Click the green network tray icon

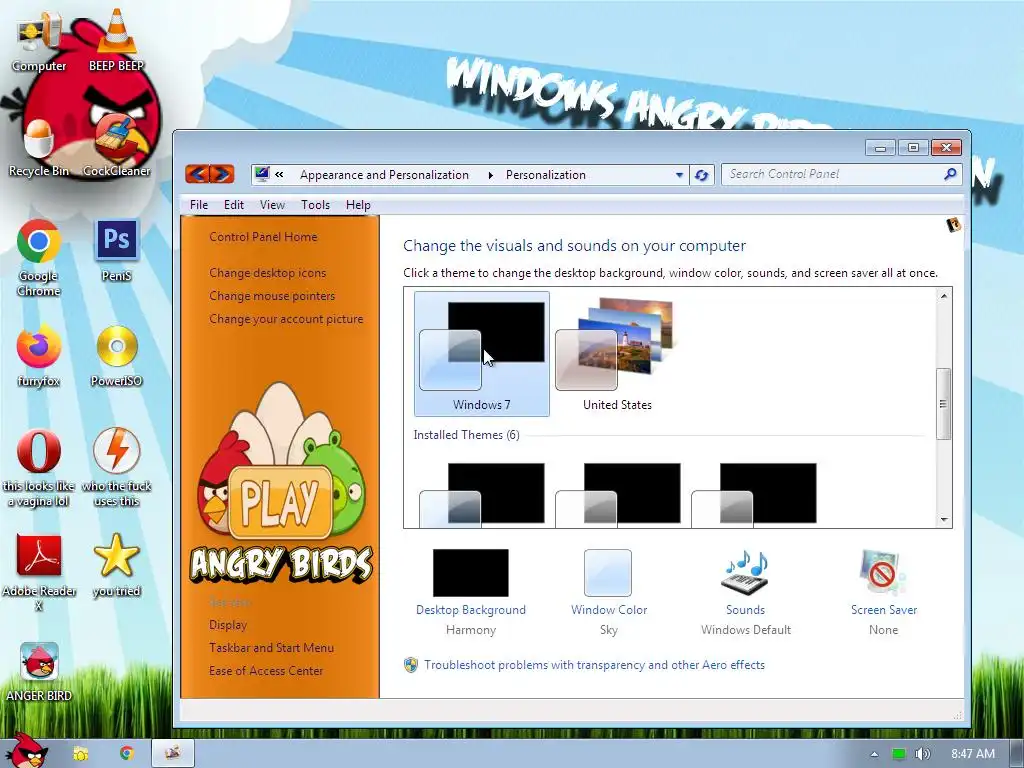(x=899, y=754)
